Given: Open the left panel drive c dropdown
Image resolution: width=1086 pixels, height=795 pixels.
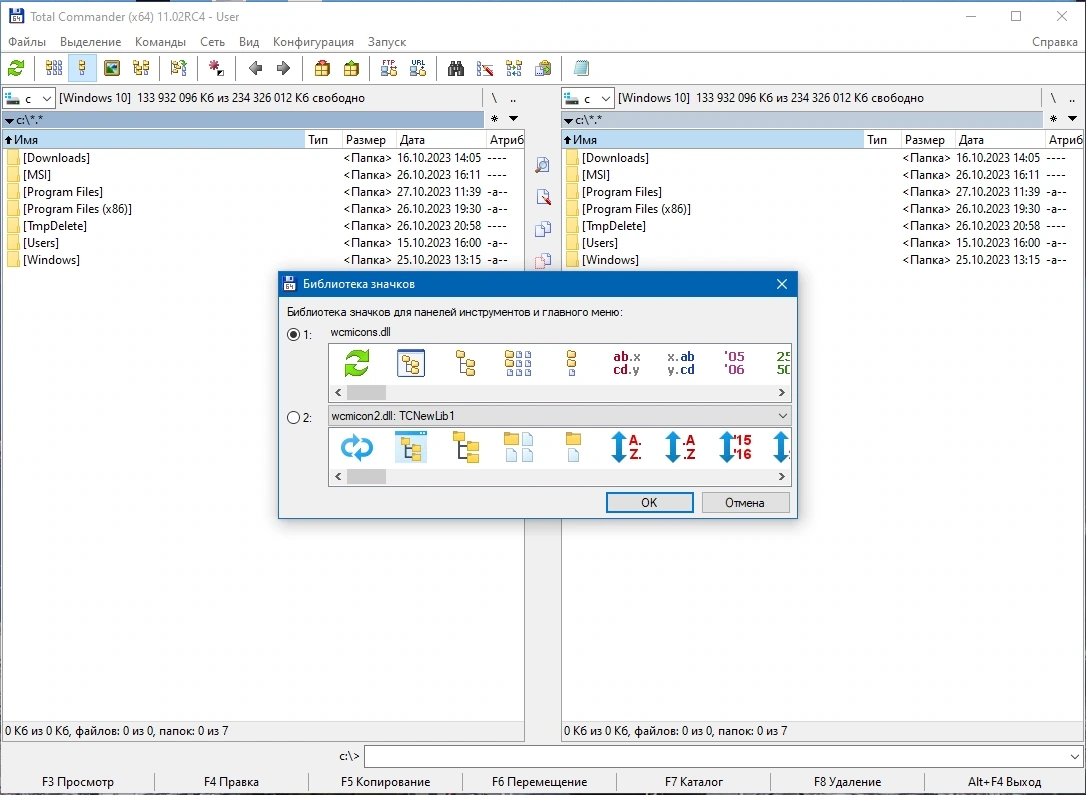Looking at the screenshot, I should (28, 98).
